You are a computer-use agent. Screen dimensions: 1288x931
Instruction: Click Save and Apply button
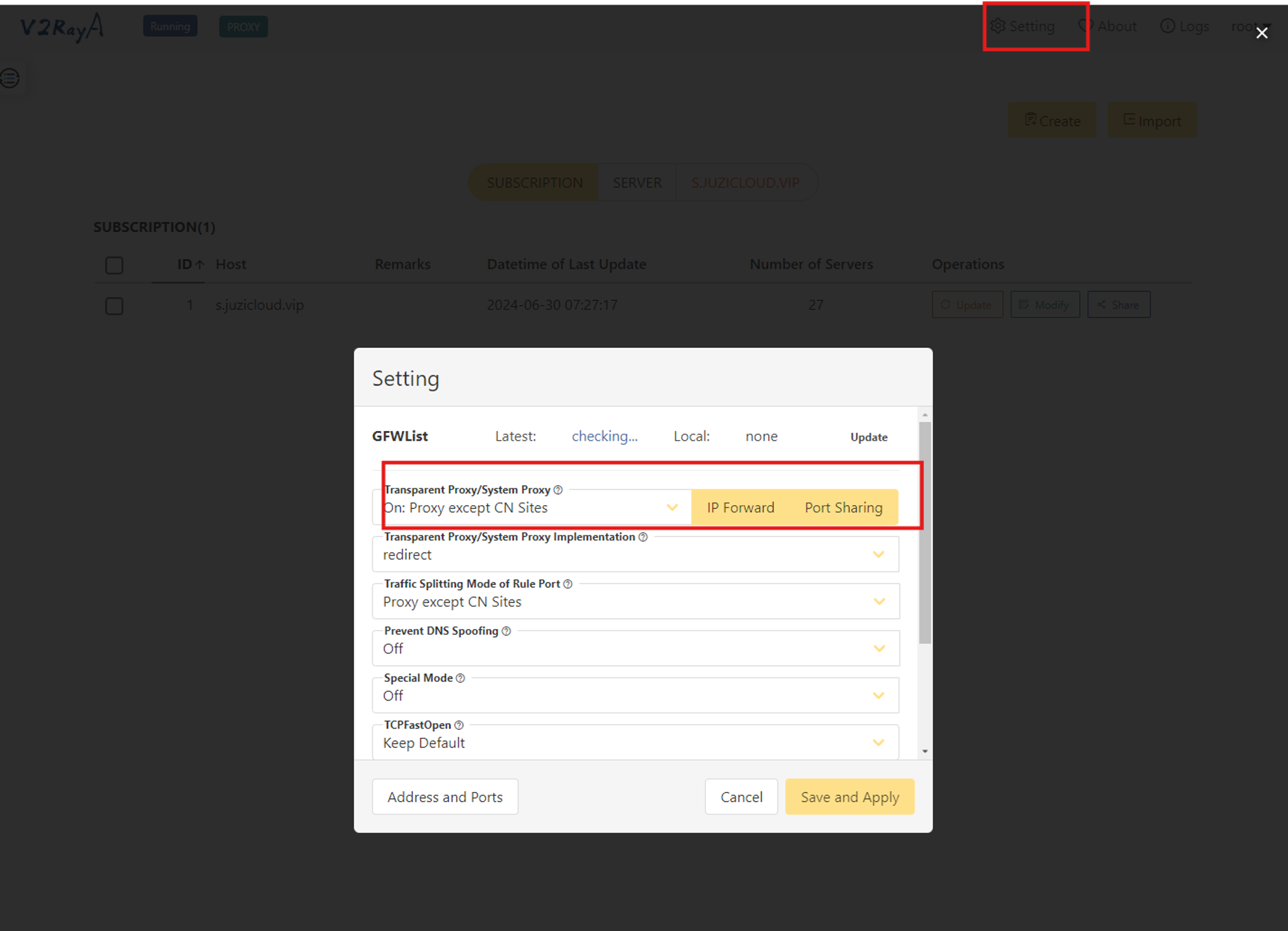849,797
